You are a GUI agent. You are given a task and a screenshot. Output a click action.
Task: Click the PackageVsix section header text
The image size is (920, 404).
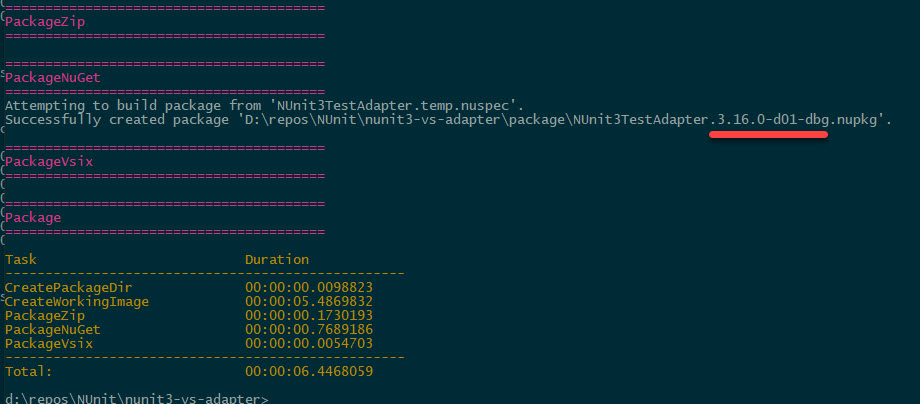point(50,160)
